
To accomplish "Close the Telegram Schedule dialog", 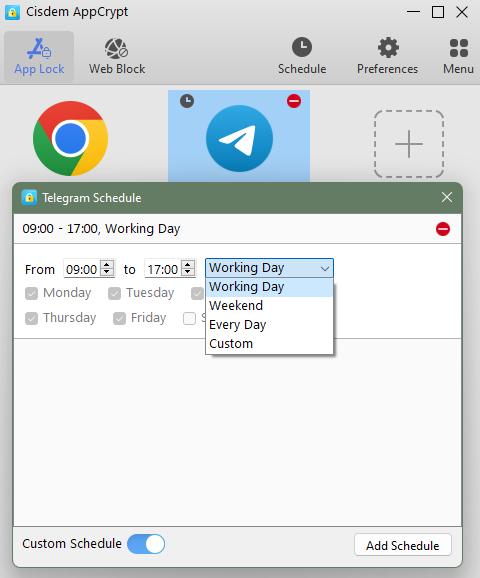I will click(447, 197).
